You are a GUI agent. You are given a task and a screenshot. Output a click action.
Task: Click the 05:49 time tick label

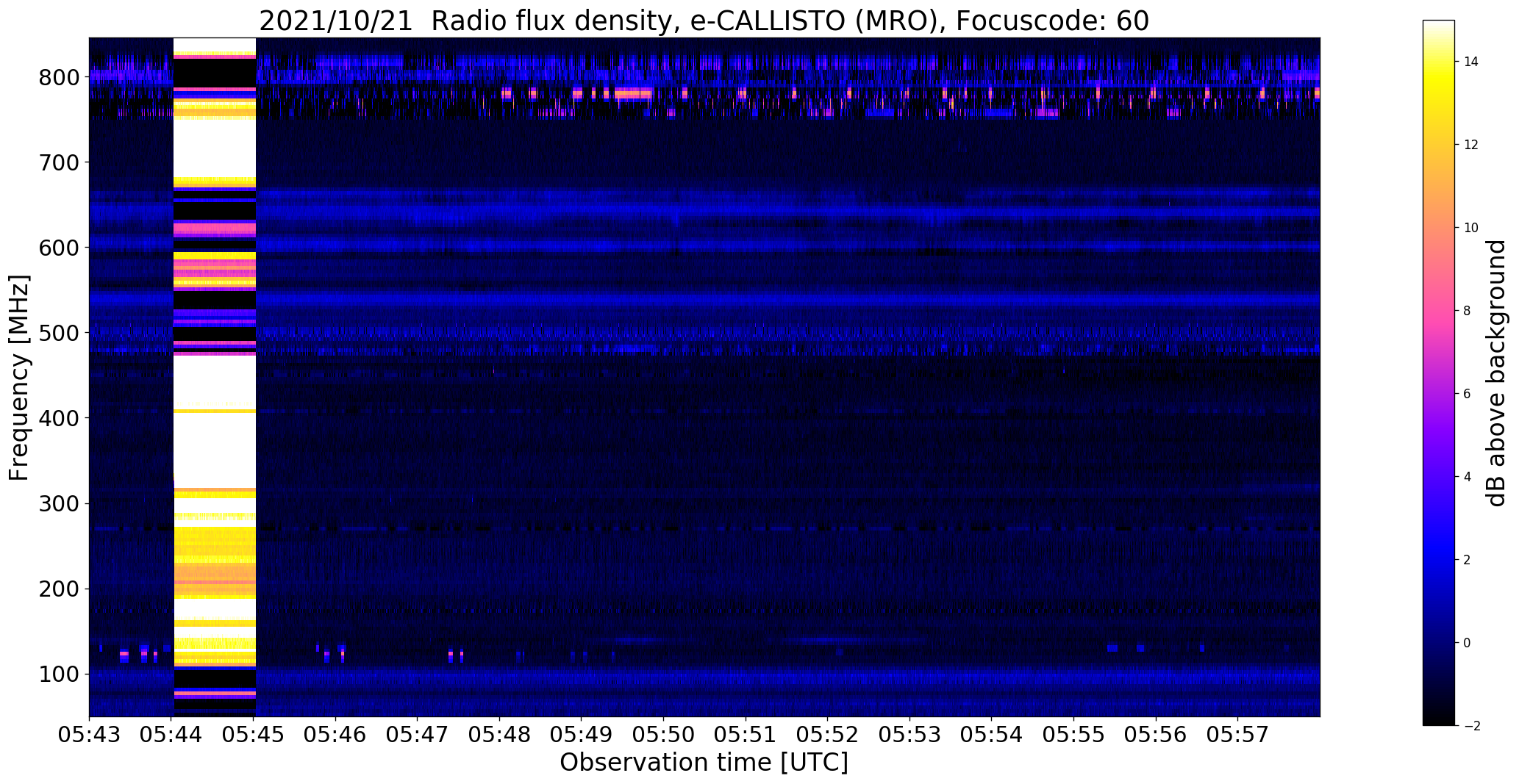tap(582, 736)
